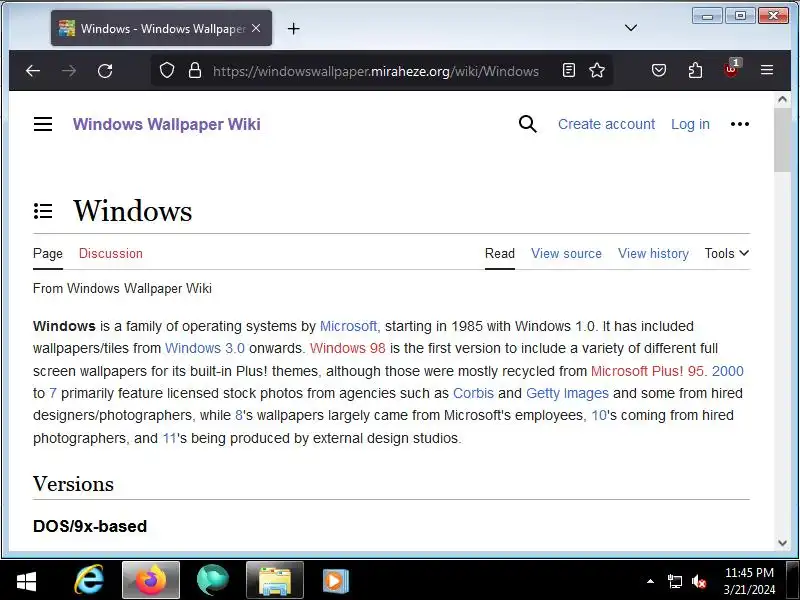This screenshot has height=600, width=800.
Task: Open the Save to Pocket icon
Action: click(659, 70)
